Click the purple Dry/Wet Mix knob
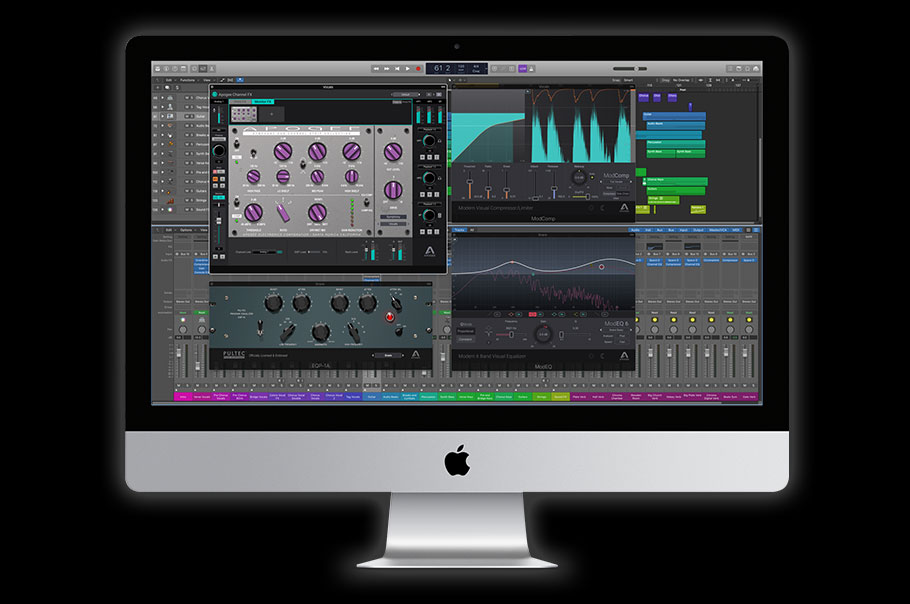910x604 pixels. click(317, 213)
